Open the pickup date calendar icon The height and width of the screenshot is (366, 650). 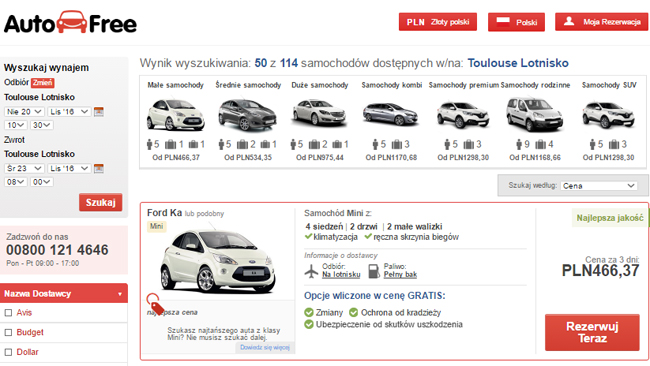[x=99, y=111]
